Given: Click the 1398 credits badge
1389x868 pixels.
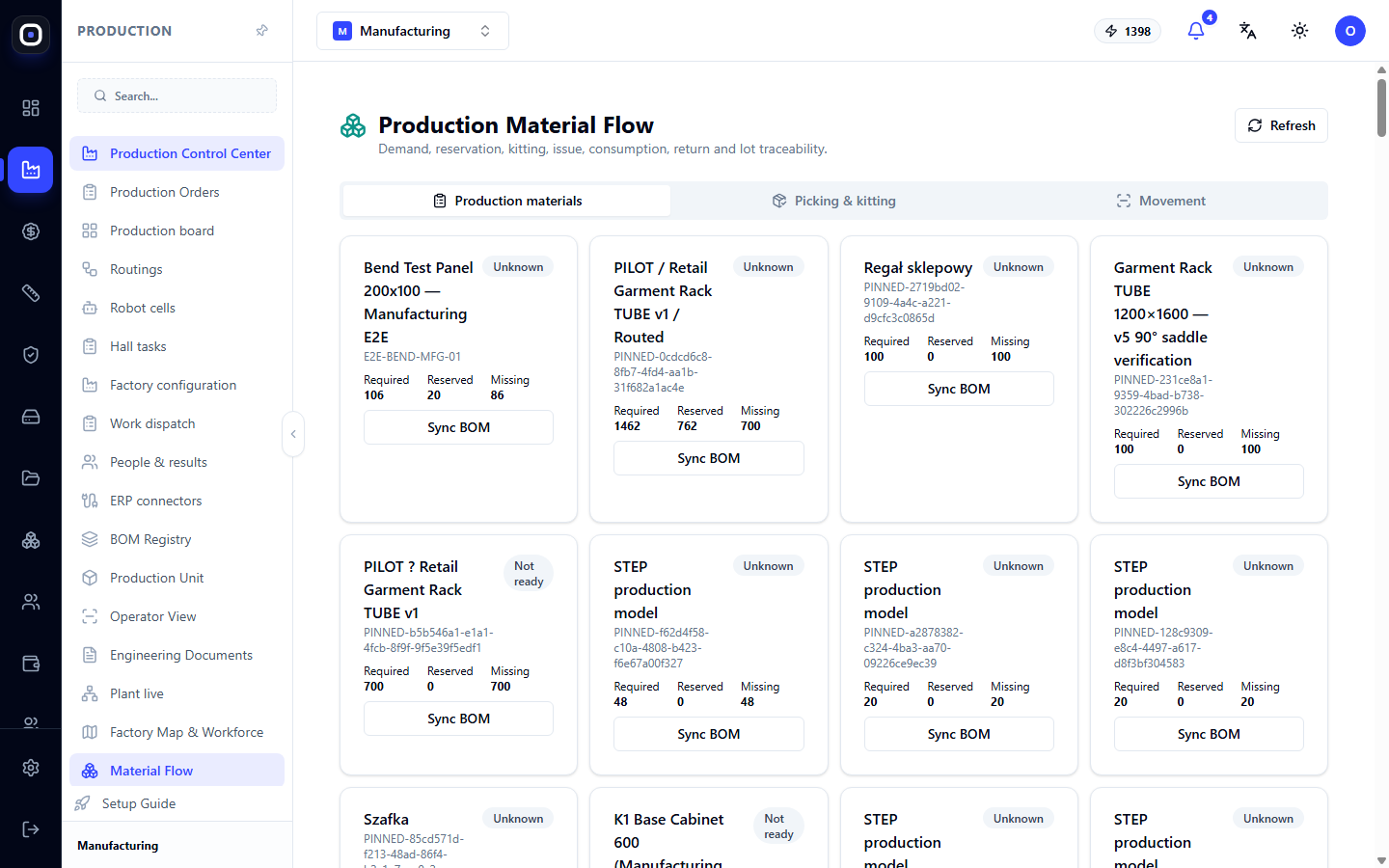Looking at the screenshot, I should pyautogui.click(x=1128, y=31).
